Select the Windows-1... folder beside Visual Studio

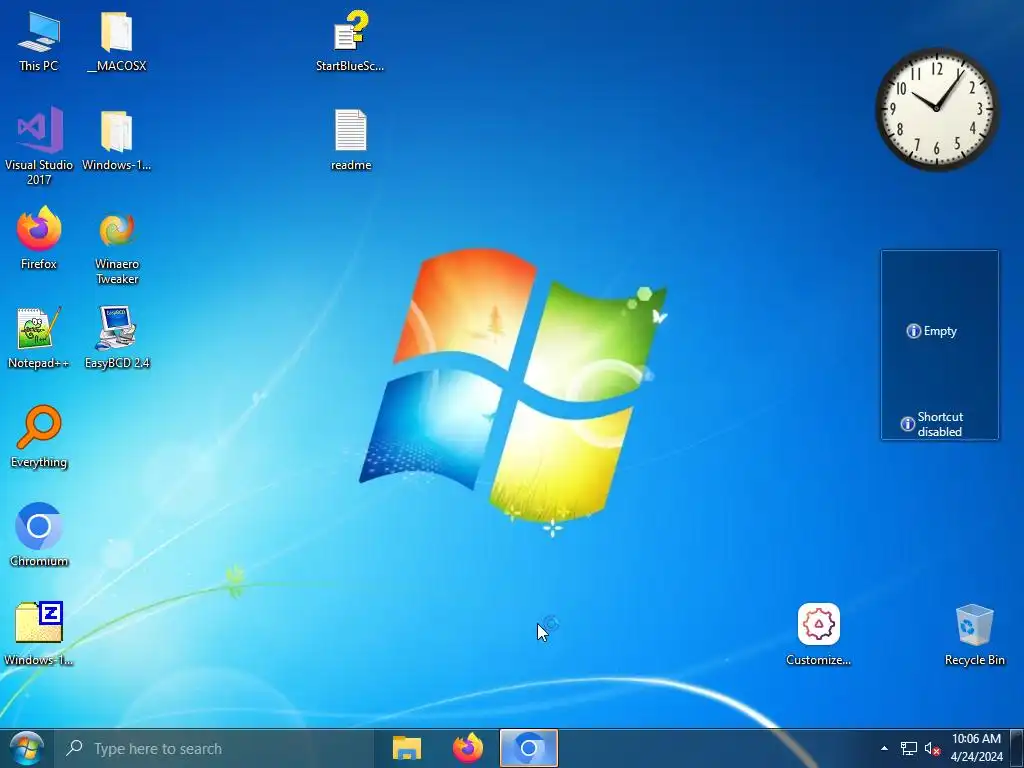click(116, 140)
